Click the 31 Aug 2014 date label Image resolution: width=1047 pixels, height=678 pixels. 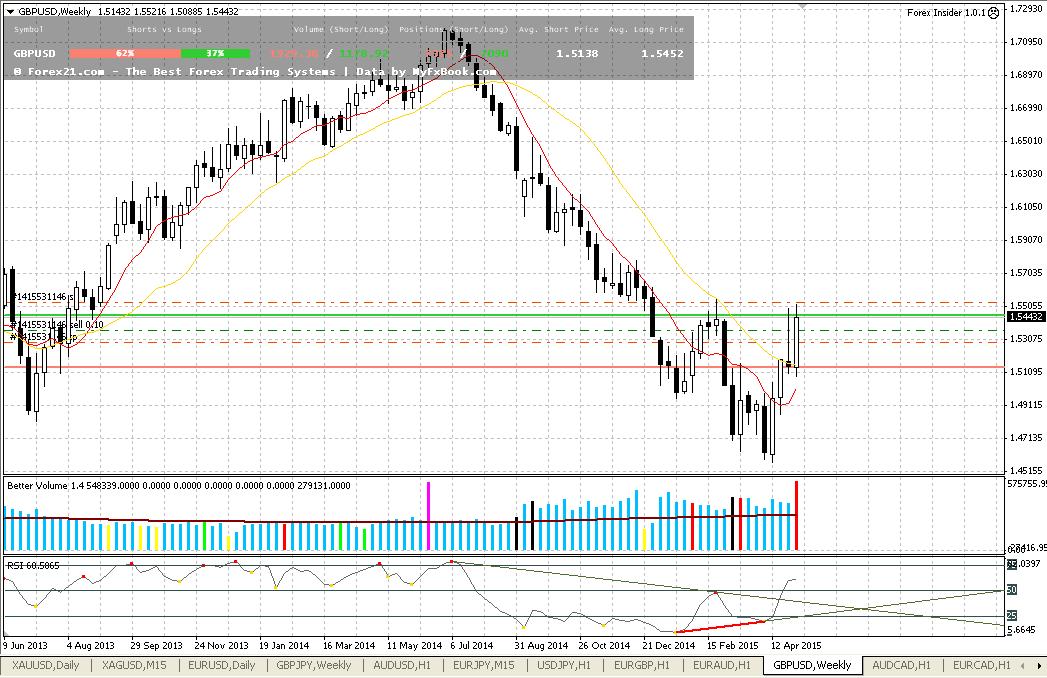pyautogui.click(x=541, y=646)
